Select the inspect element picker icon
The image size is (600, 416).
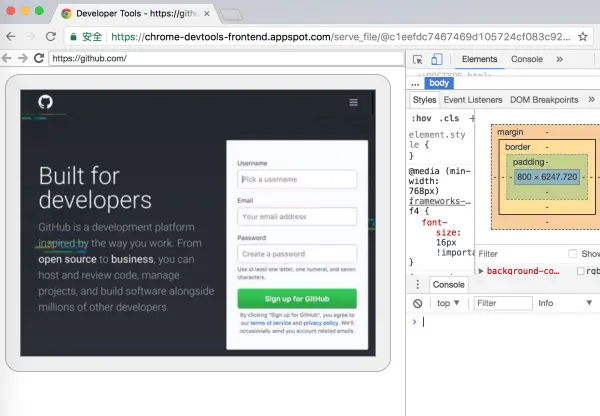417,59
